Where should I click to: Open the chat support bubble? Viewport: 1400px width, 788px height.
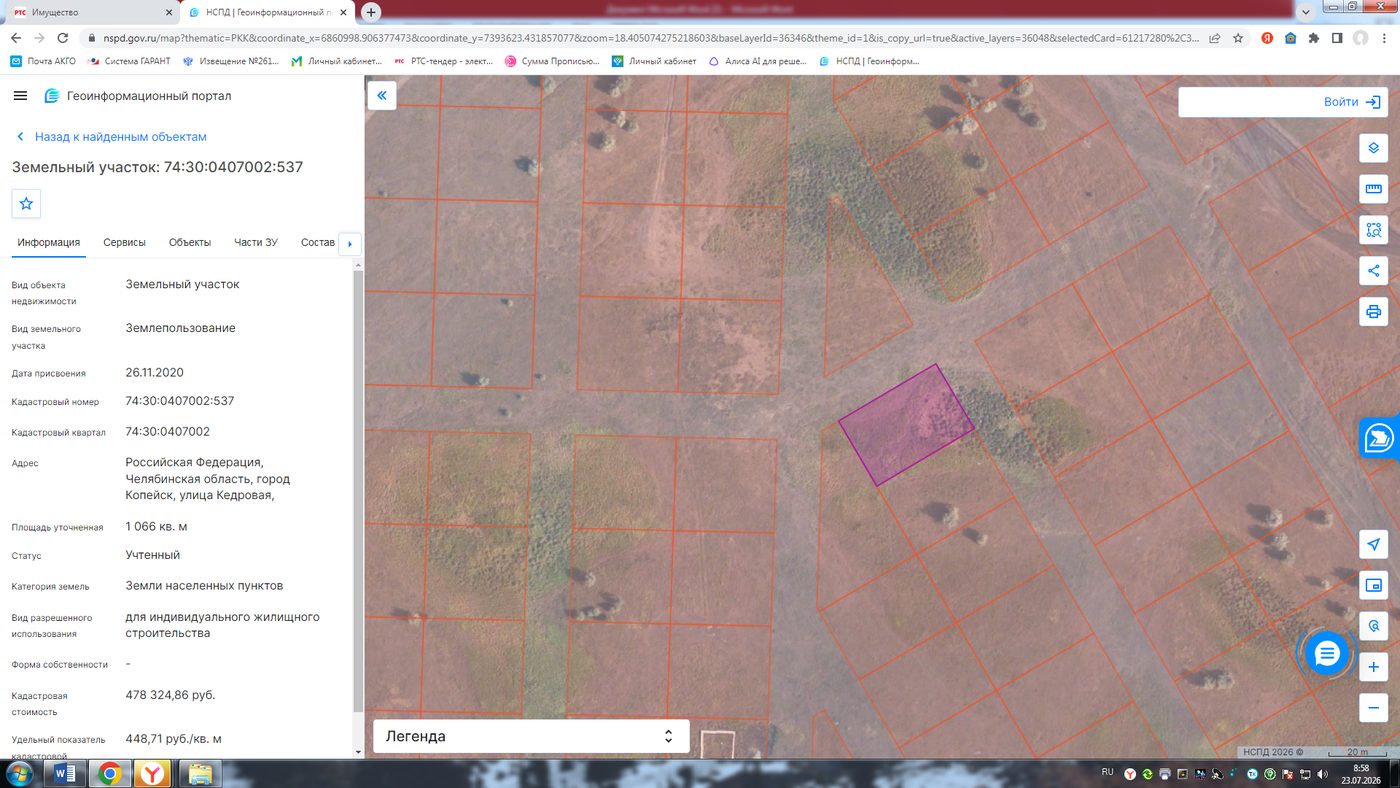(x=1327, y=654)
